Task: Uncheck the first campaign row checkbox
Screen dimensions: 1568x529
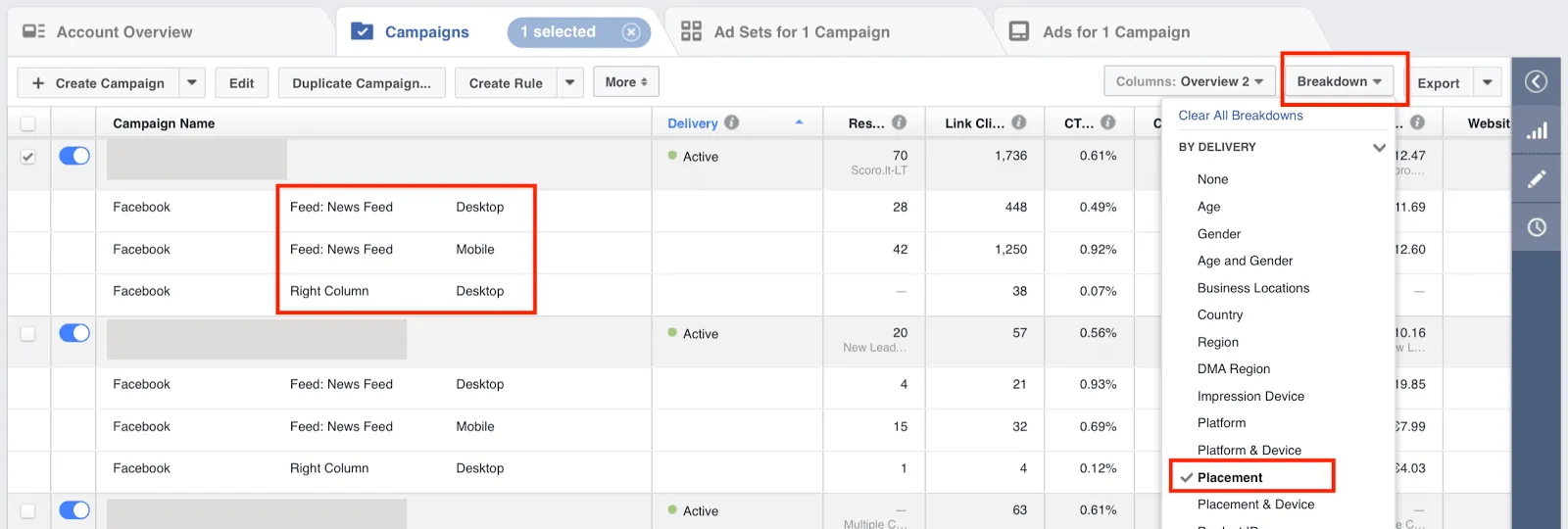Action: (x=28, y=157)
